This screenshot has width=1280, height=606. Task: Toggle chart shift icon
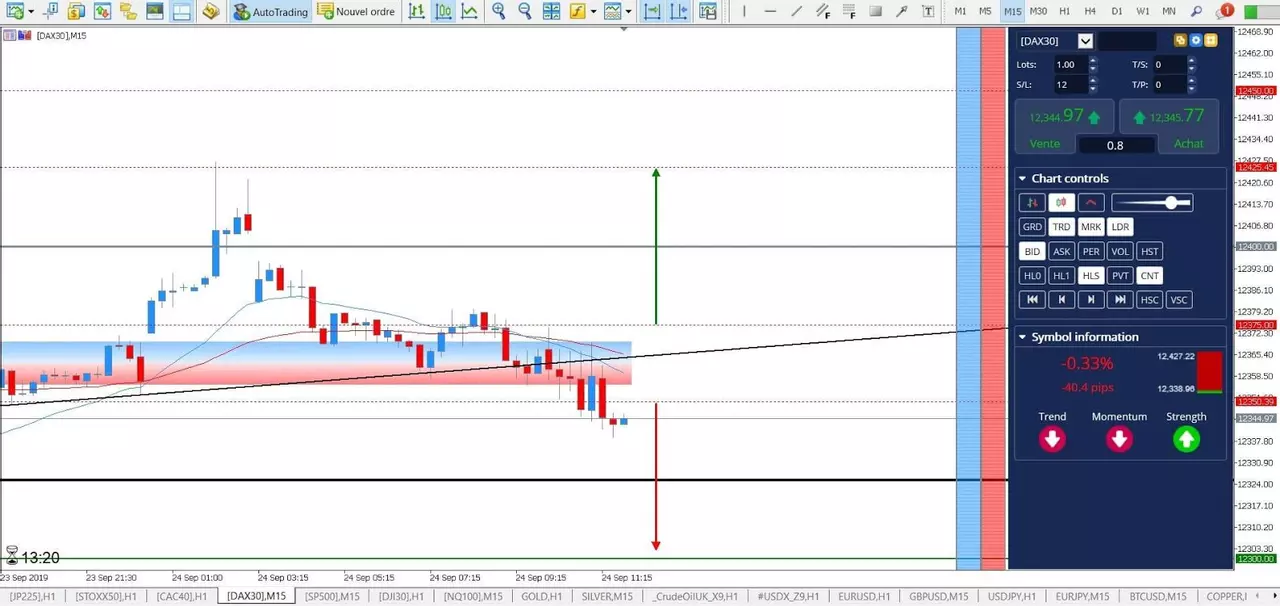tap(678, 12)
